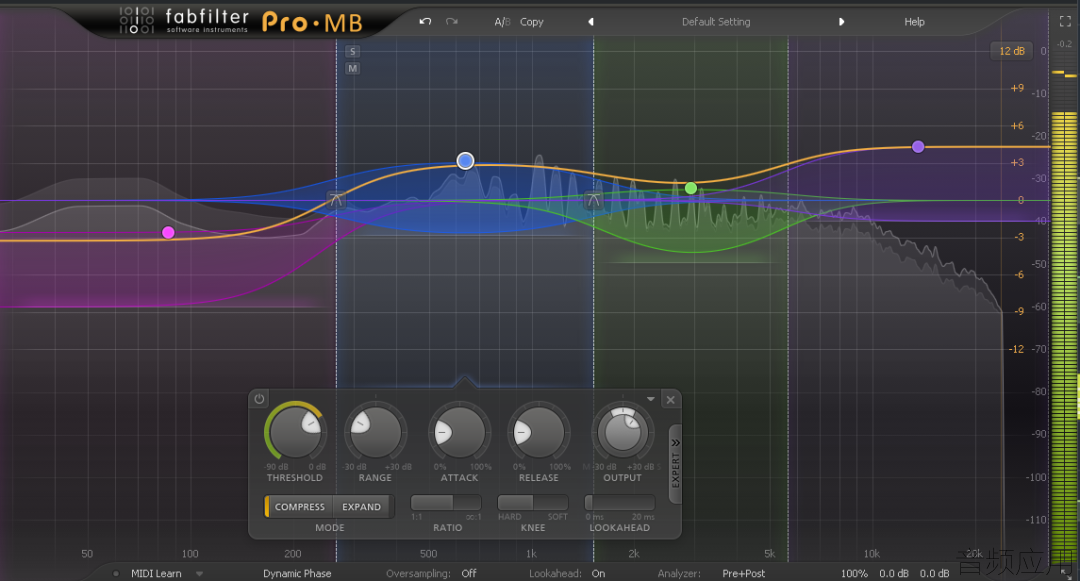1080x581 pixels.
Task: Go to the next preset arrow
Action: [x=841, y=22]
